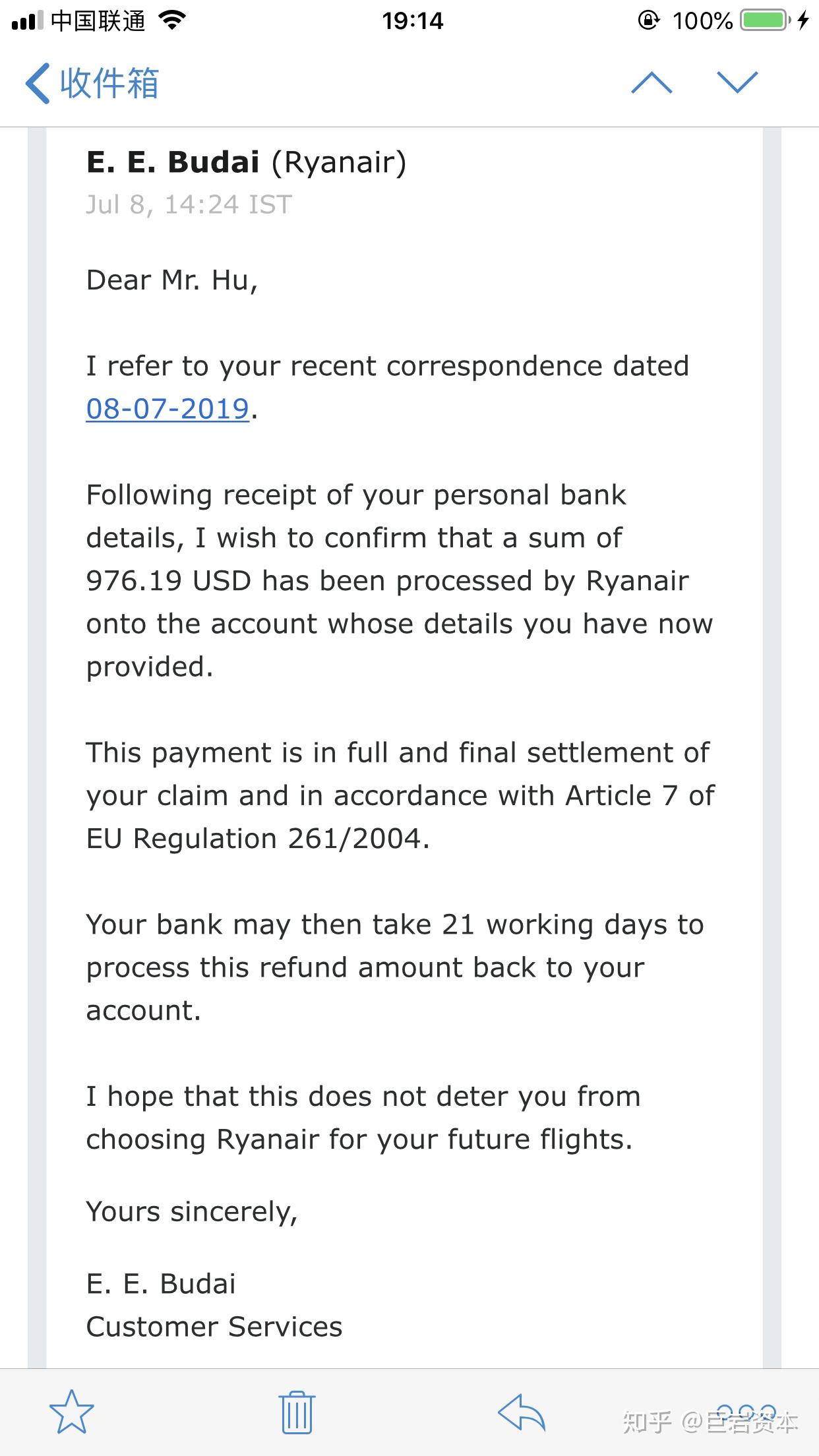Screen dimensions: 819x1456
Task: Tap the 100% battery percentage text
Action: (x=702, y=21)
